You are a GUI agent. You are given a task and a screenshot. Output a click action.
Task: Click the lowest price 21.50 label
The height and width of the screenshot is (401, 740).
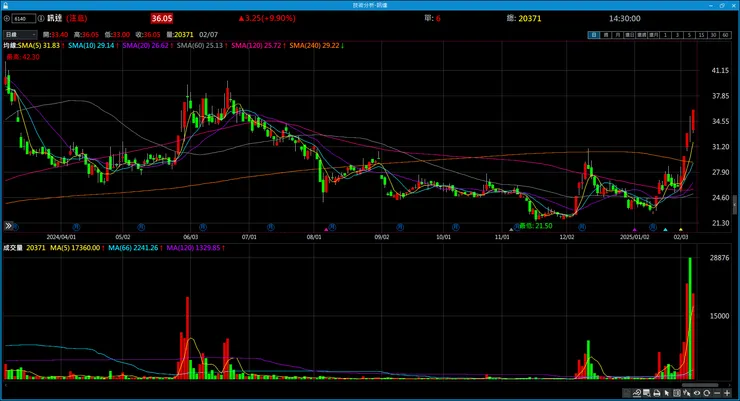(x=536, y=226)
